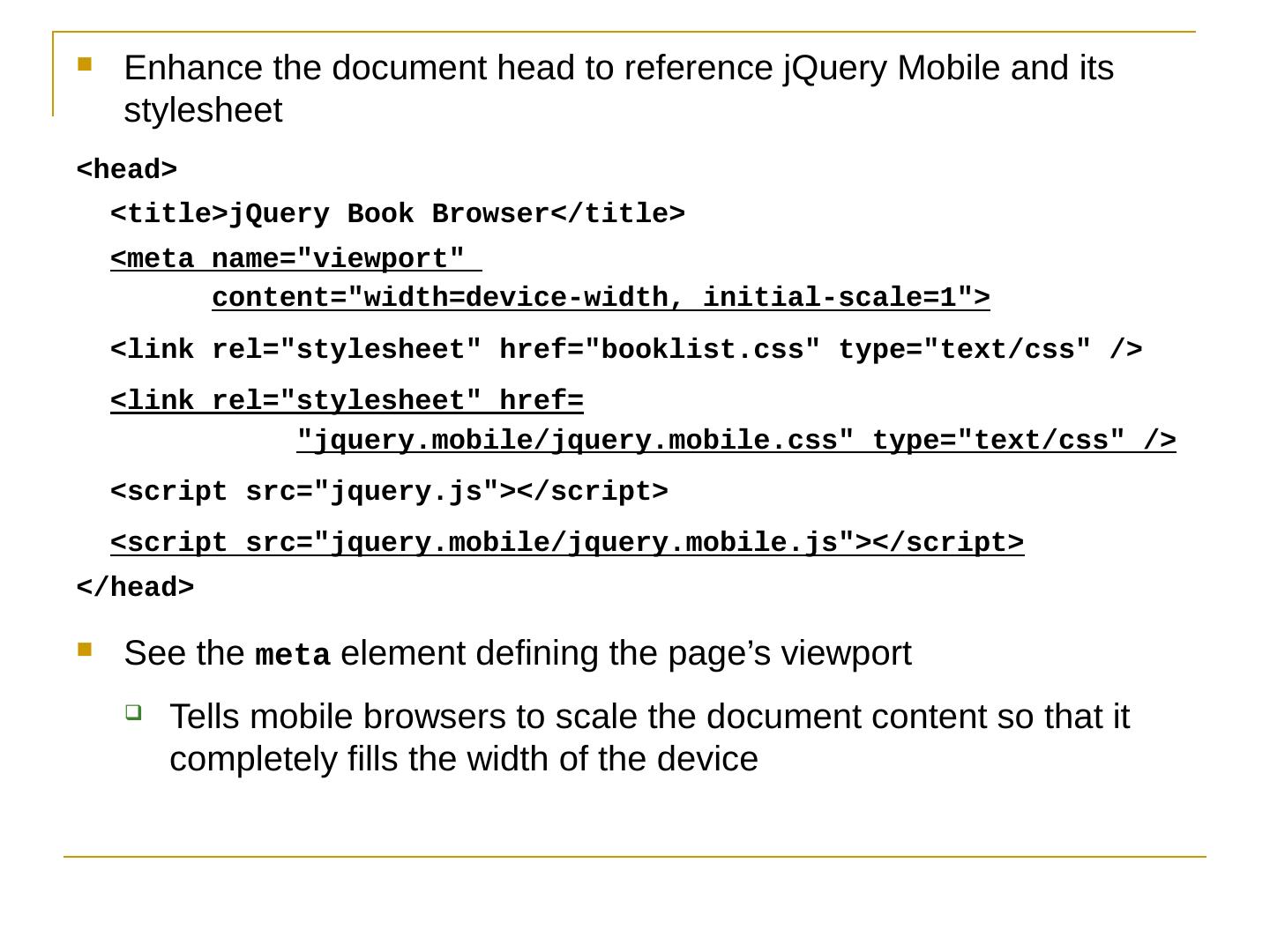Click the <title>jQuery Book Browser</title> line
The width and height of the screenshot is (1270, 952).
pos(398,214)
